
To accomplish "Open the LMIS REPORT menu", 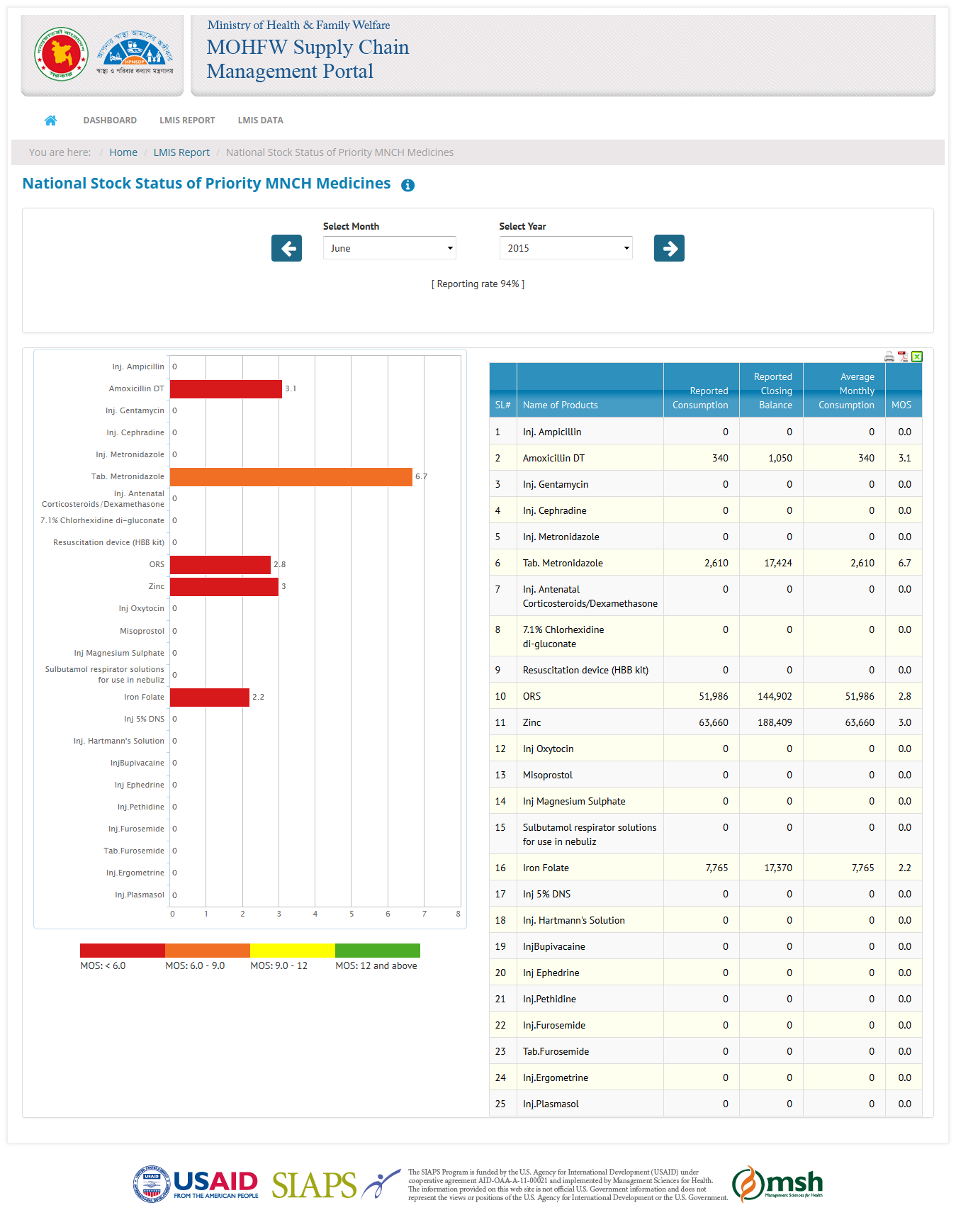I will (187, 121).
